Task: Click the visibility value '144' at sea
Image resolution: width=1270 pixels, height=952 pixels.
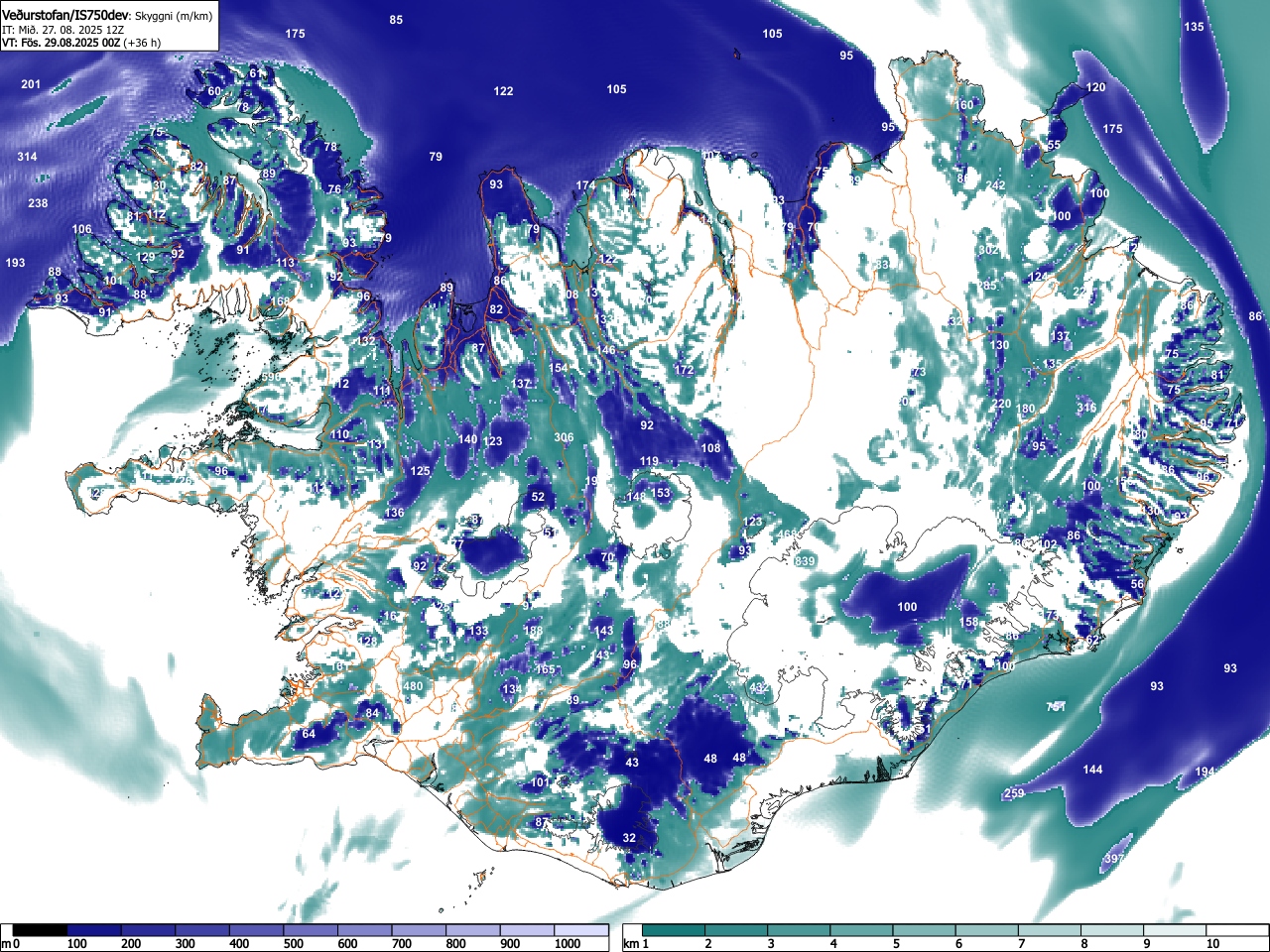Action: coord(1092,770)
